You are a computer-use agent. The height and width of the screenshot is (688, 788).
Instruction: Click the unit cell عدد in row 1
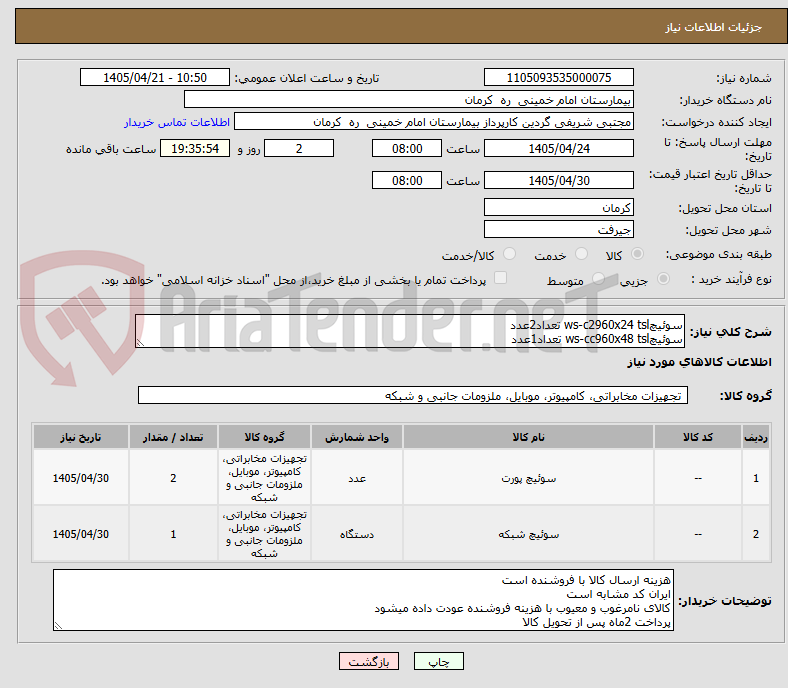pos(357,478)
